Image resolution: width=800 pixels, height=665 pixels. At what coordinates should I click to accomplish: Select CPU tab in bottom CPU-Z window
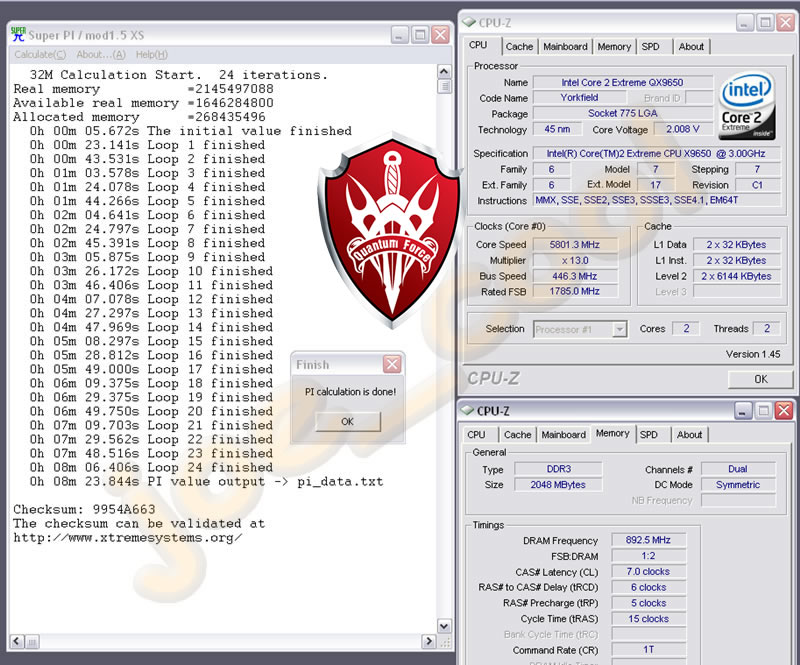pos(477,435)
